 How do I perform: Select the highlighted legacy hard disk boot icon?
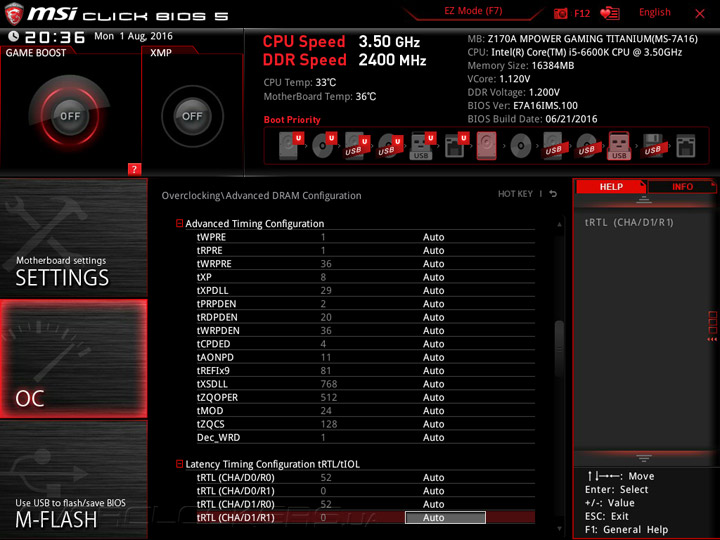click(487, 146)
